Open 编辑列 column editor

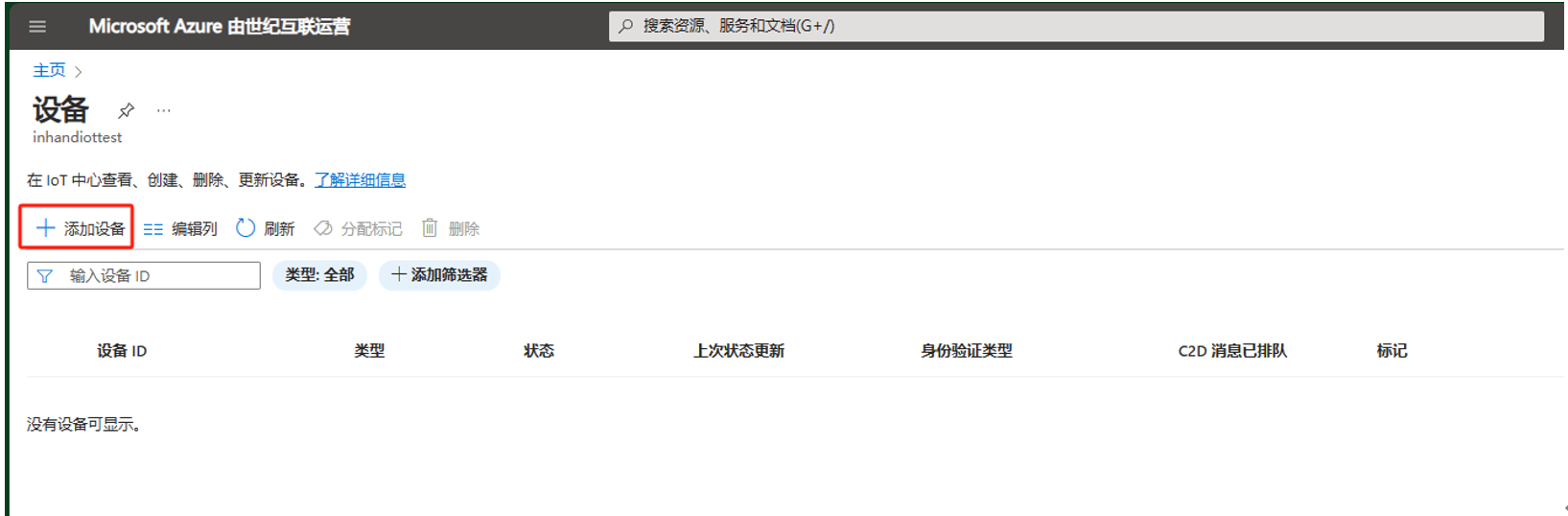[x=180, y=228]
